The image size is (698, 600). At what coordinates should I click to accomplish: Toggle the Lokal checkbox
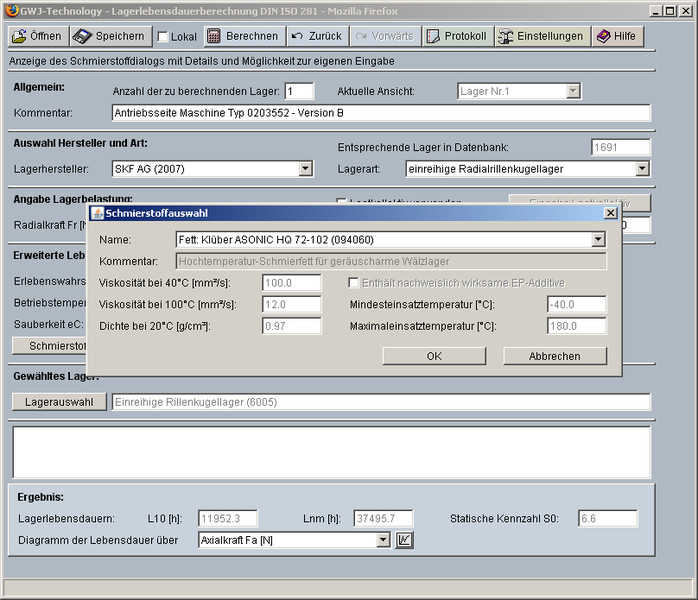[x=163, y=37]
